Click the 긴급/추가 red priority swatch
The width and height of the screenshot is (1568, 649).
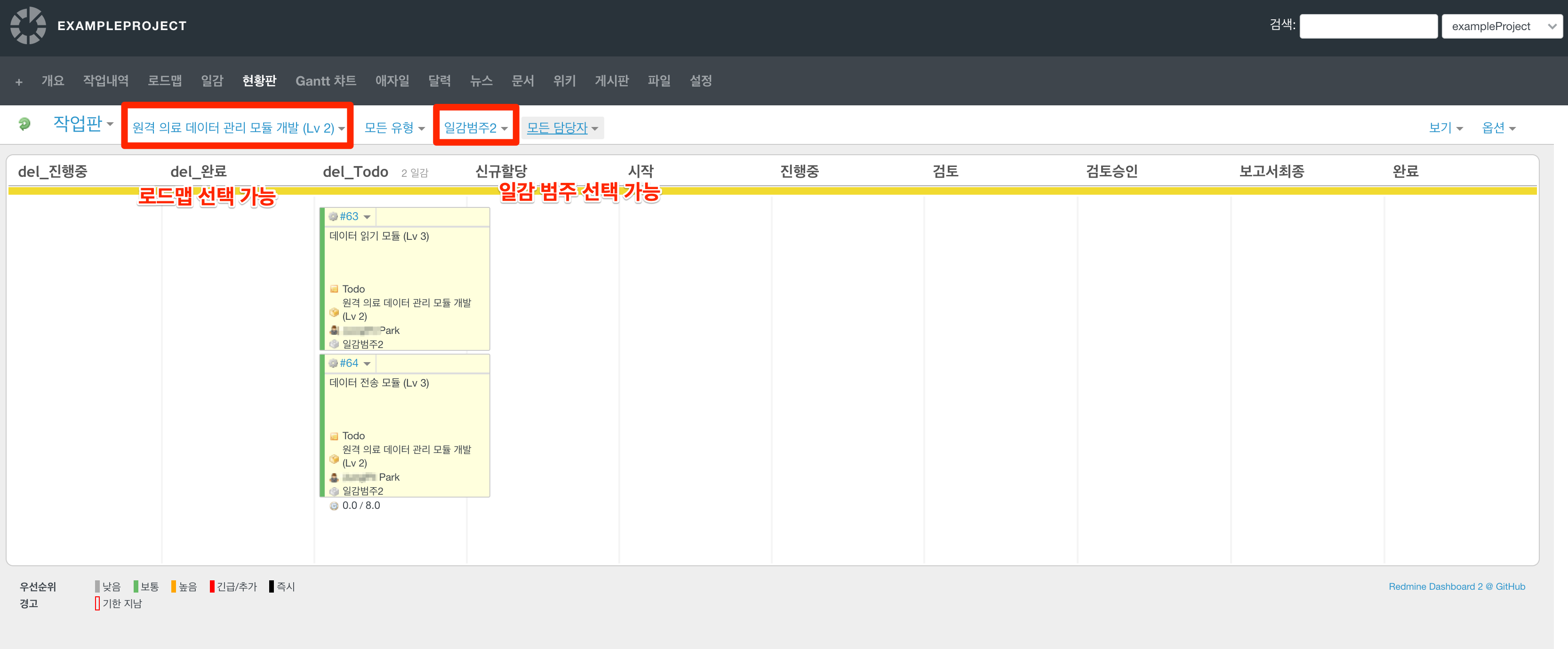pyautogui.click(x=212, y=586)
